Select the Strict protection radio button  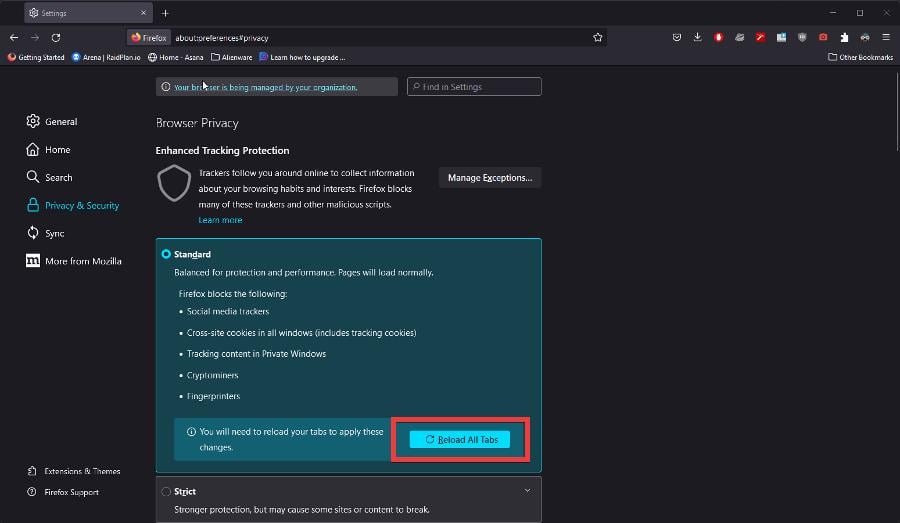pyautogui.click(x=166, y=491)
